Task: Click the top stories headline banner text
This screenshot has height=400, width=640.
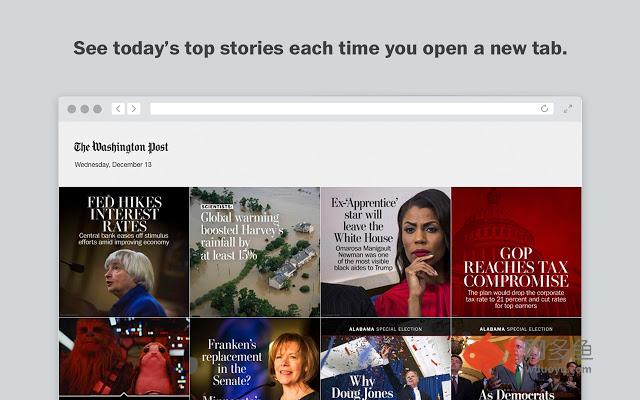Action: click(x=320, y=48)
